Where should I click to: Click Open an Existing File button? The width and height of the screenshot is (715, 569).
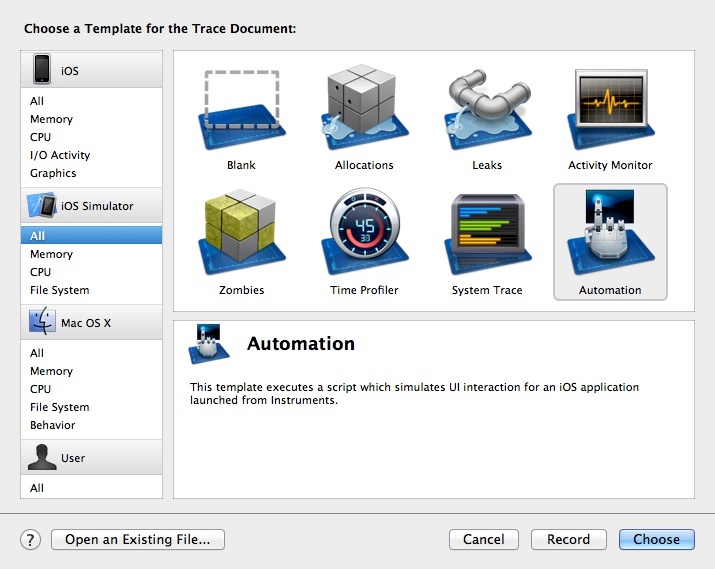(x=138, y=539)
